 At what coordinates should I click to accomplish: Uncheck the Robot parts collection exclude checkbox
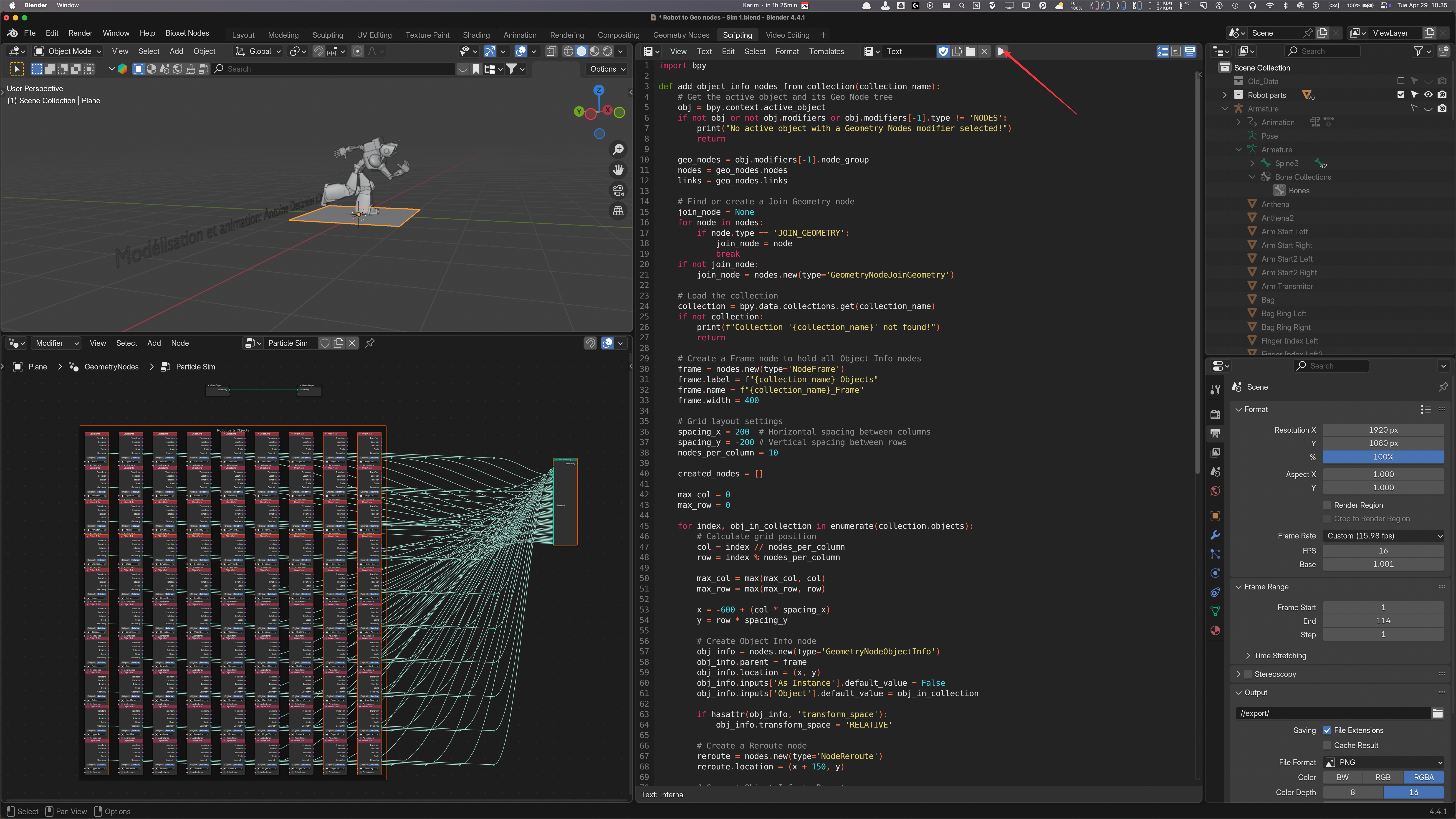1401,95
